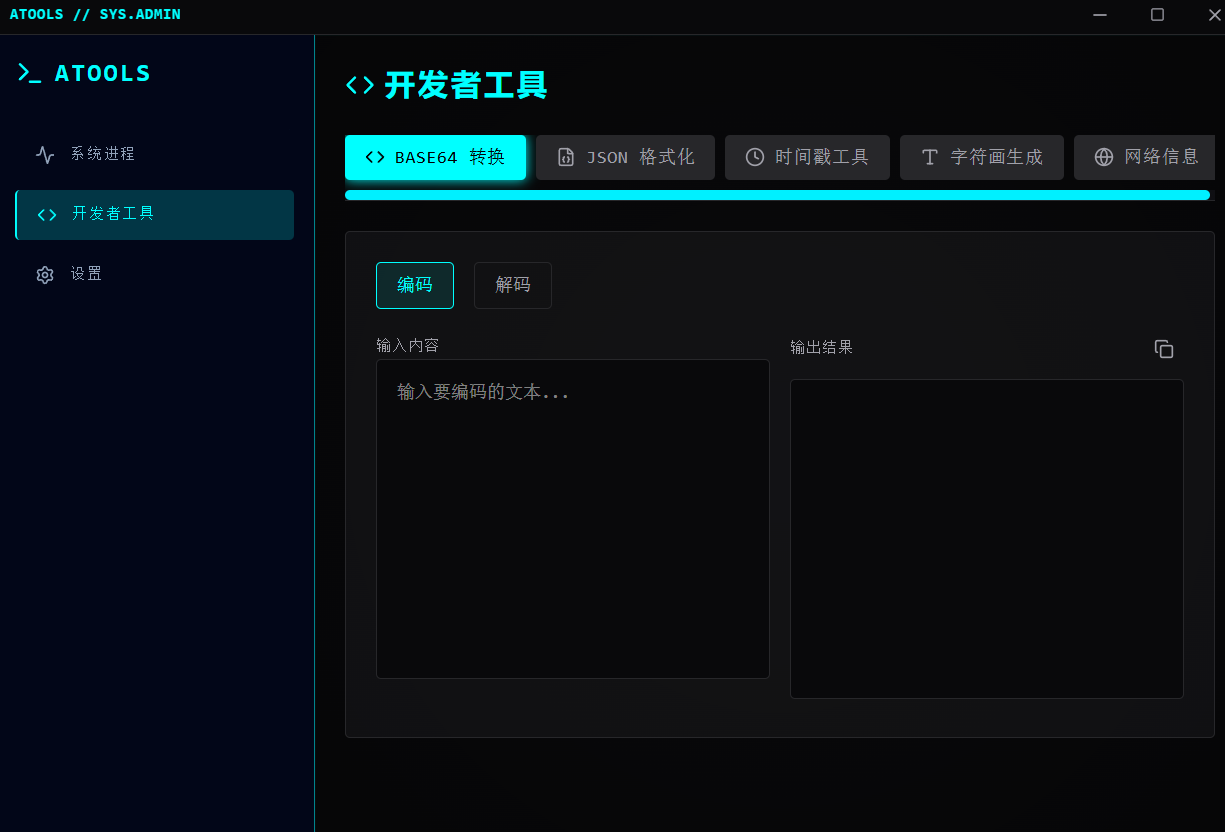Click ATOOLS // SYS.ADMIN window title
Screen dimensions: 1225x832
pos(95,14)
